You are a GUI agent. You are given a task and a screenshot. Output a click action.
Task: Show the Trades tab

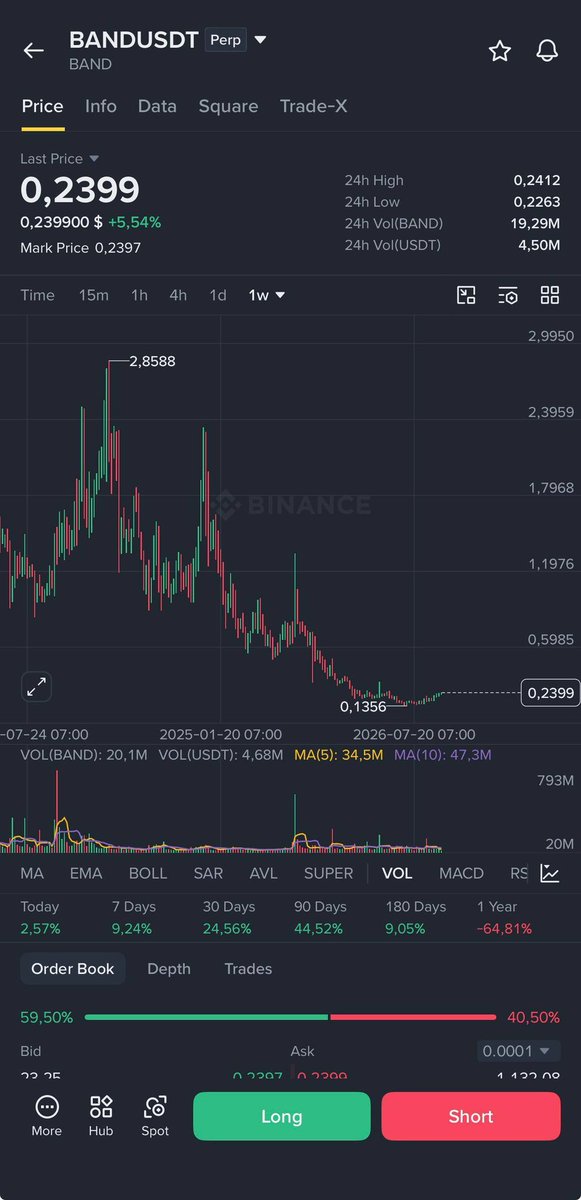(248, 969)
